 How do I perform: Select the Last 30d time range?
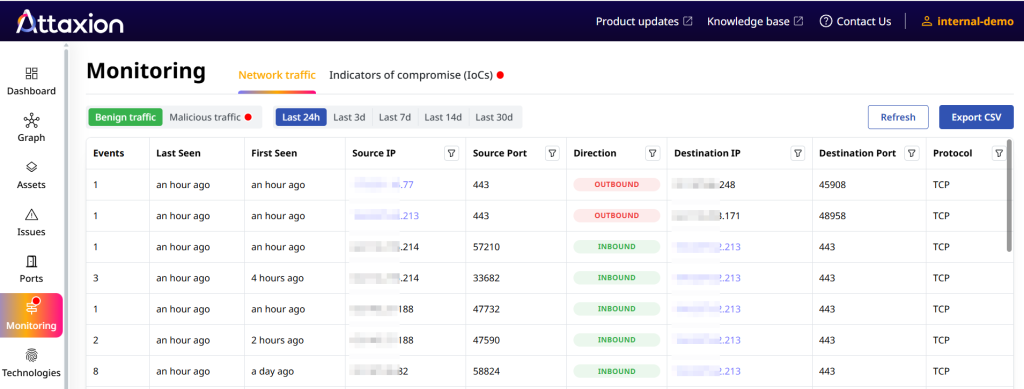494,117
